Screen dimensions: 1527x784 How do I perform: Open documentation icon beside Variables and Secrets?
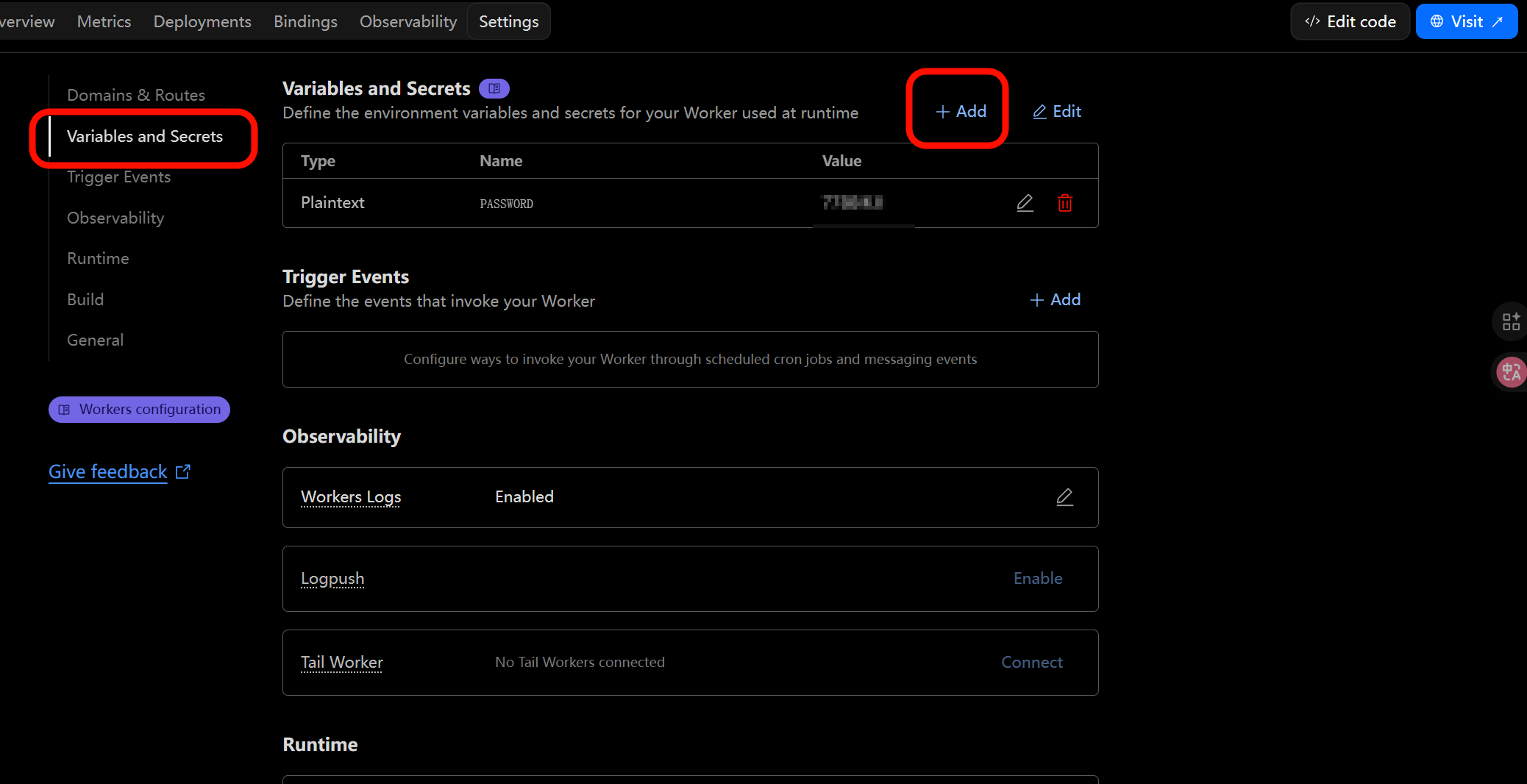494,89
